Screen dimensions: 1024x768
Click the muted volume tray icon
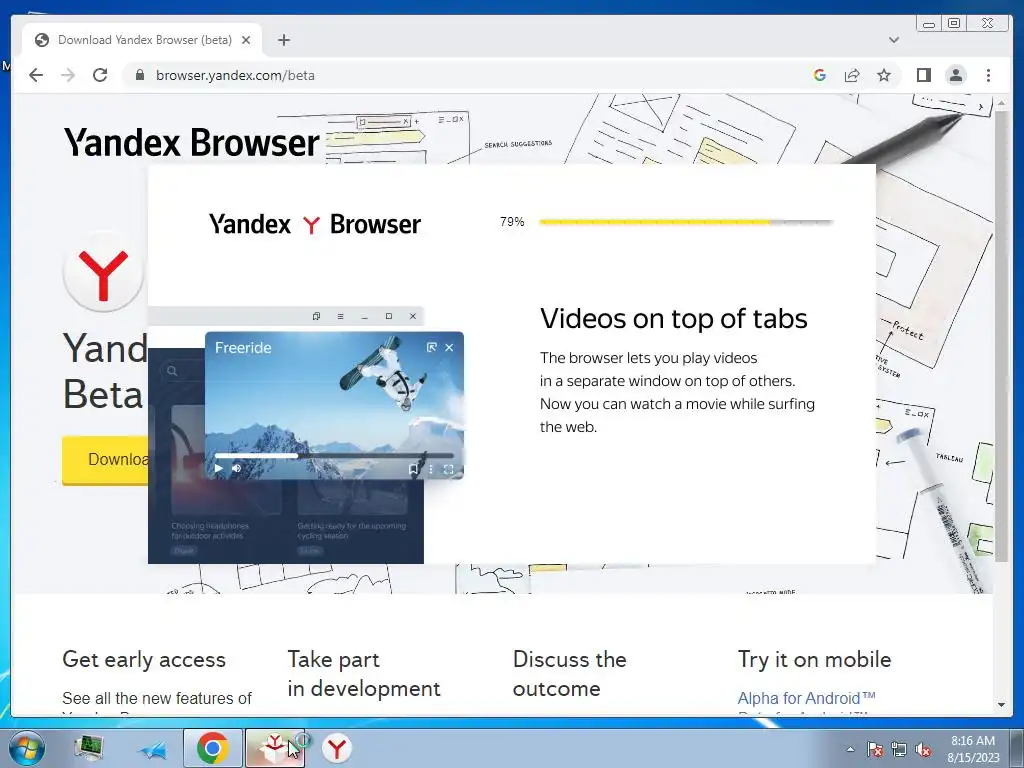(x=923, y=749)
